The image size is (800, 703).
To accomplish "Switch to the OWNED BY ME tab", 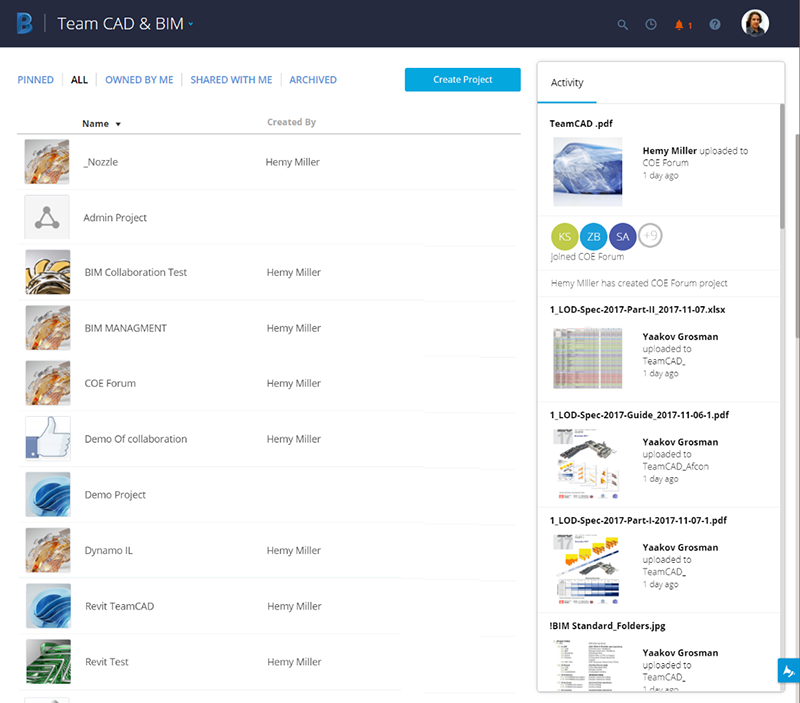I will pyautogui.click(x=139, y=80).
